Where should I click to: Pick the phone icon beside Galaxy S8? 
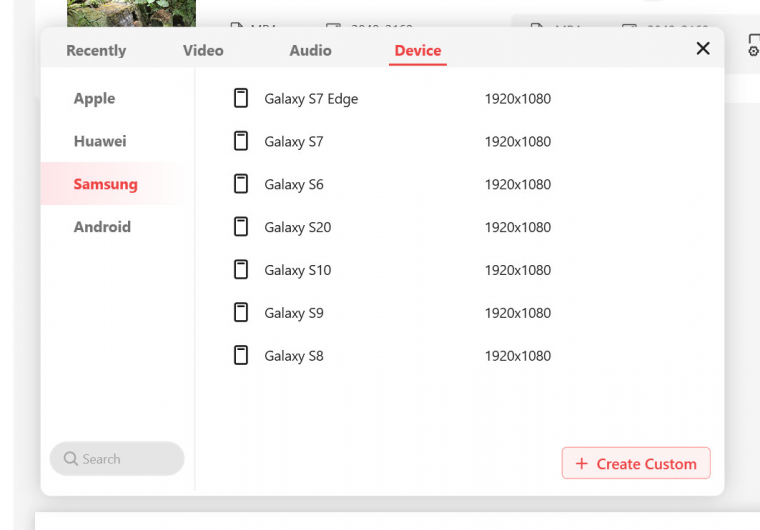point(241,355)
